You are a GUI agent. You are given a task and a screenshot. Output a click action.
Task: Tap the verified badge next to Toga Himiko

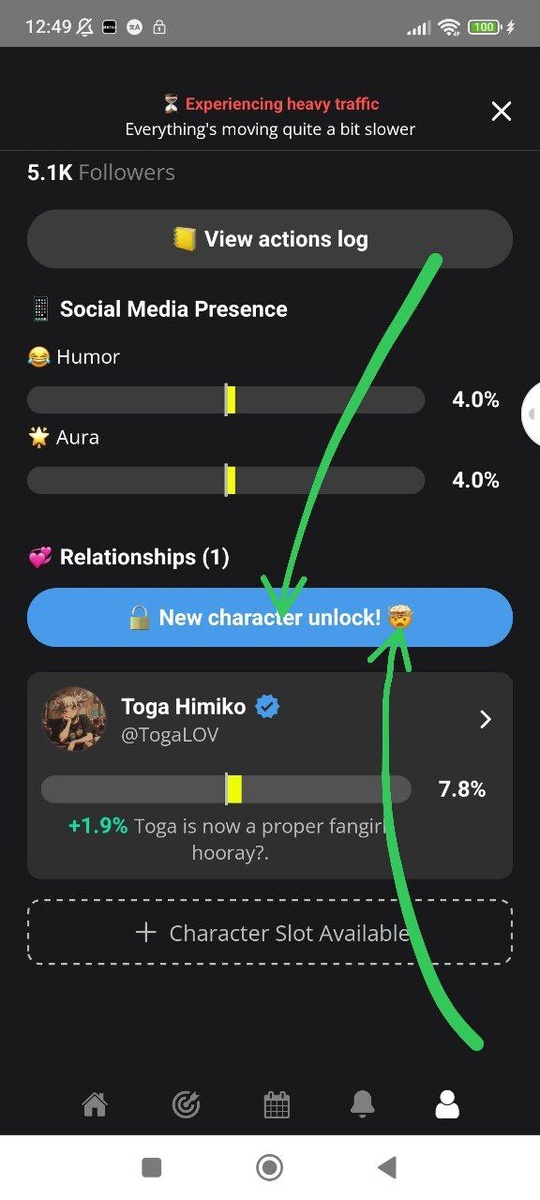click(267, 707)
